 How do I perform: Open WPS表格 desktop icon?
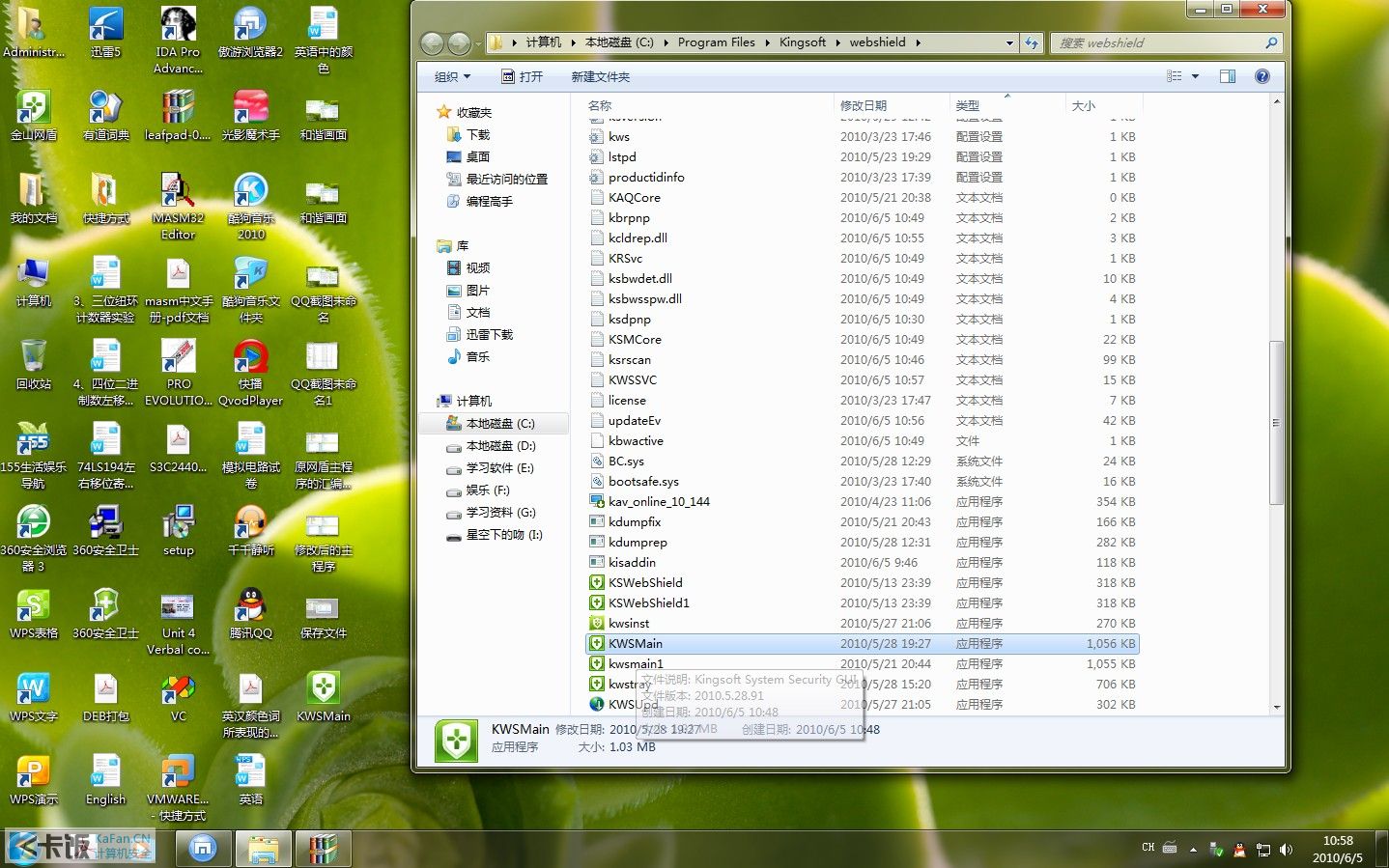pyautogui.click(x=33, y=614)
